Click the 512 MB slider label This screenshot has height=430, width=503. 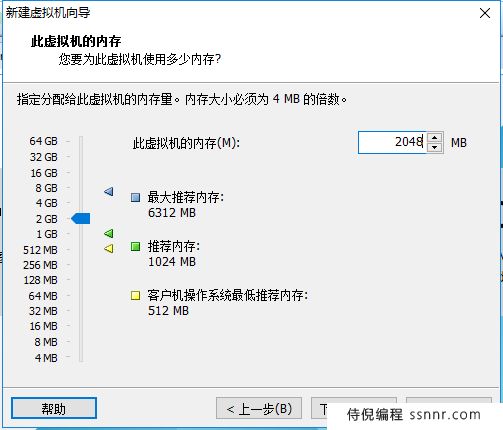click(x=40, y=250)
